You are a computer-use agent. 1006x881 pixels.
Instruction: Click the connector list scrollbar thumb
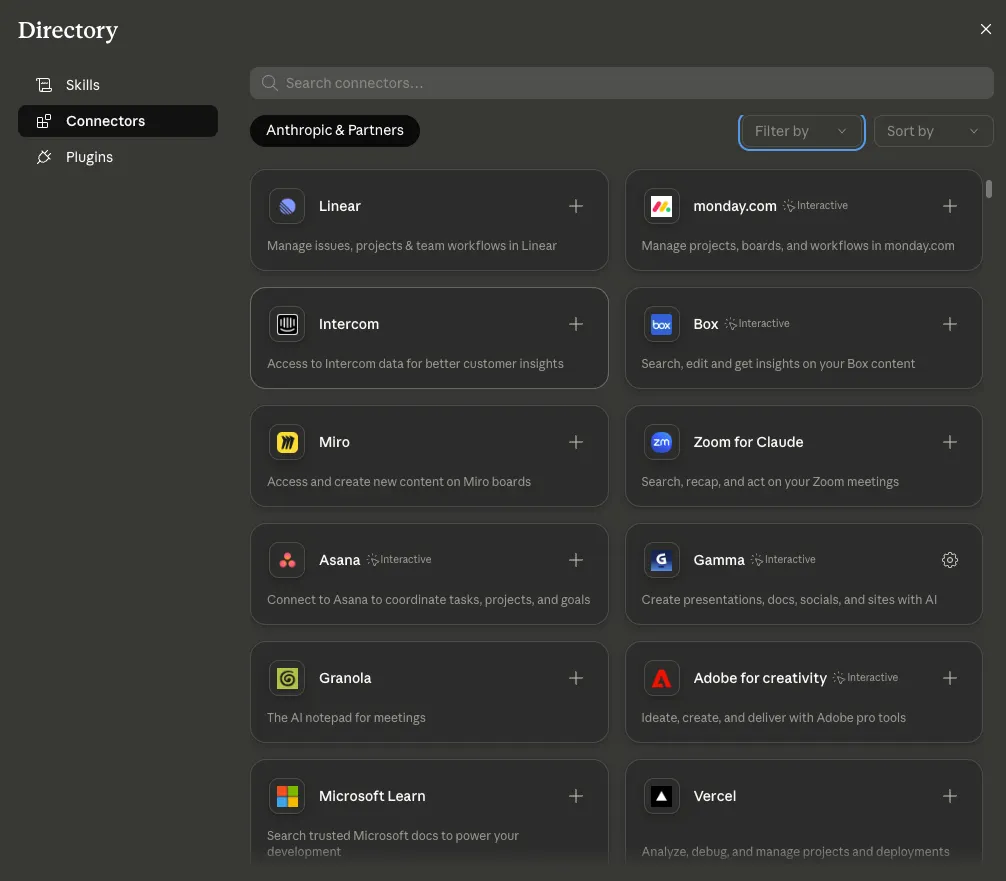point(989,189)
